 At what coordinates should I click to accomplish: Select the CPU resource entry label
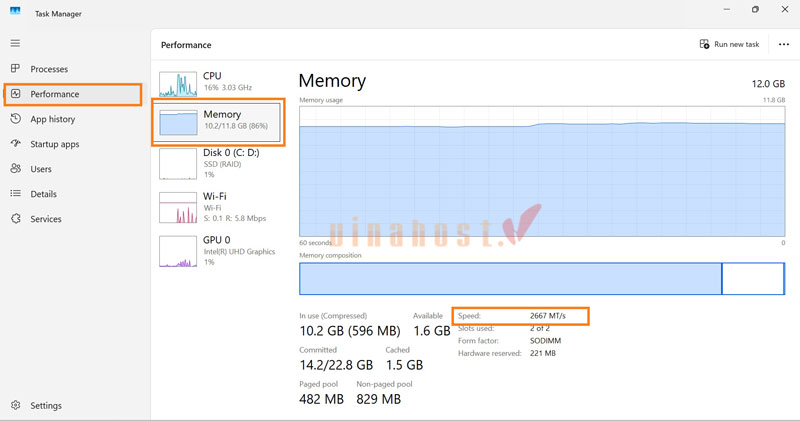click(212, 76)
